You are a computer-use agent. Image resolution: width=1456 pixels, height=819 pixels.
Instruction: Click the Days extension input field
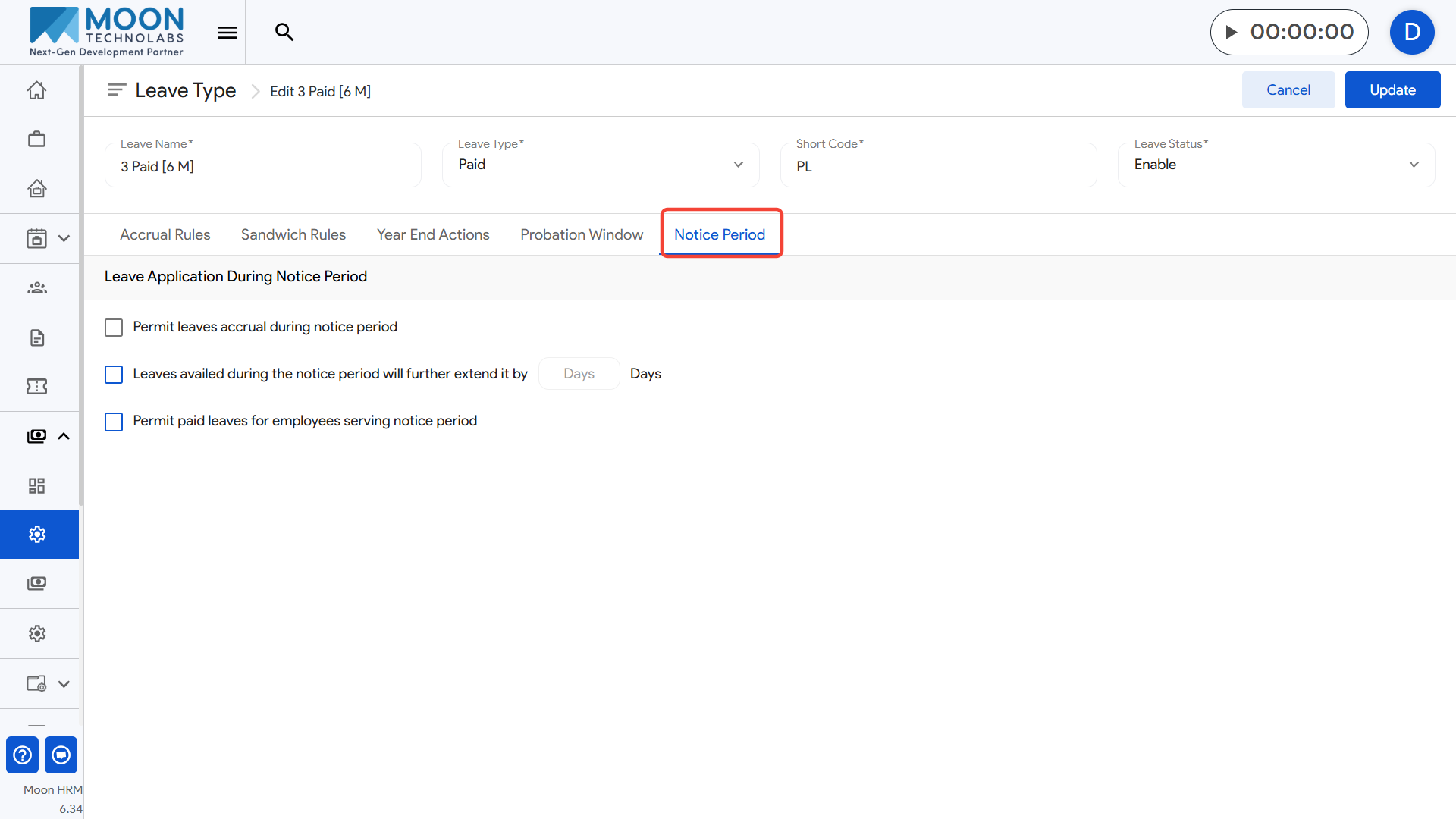[x=579, y=374]
